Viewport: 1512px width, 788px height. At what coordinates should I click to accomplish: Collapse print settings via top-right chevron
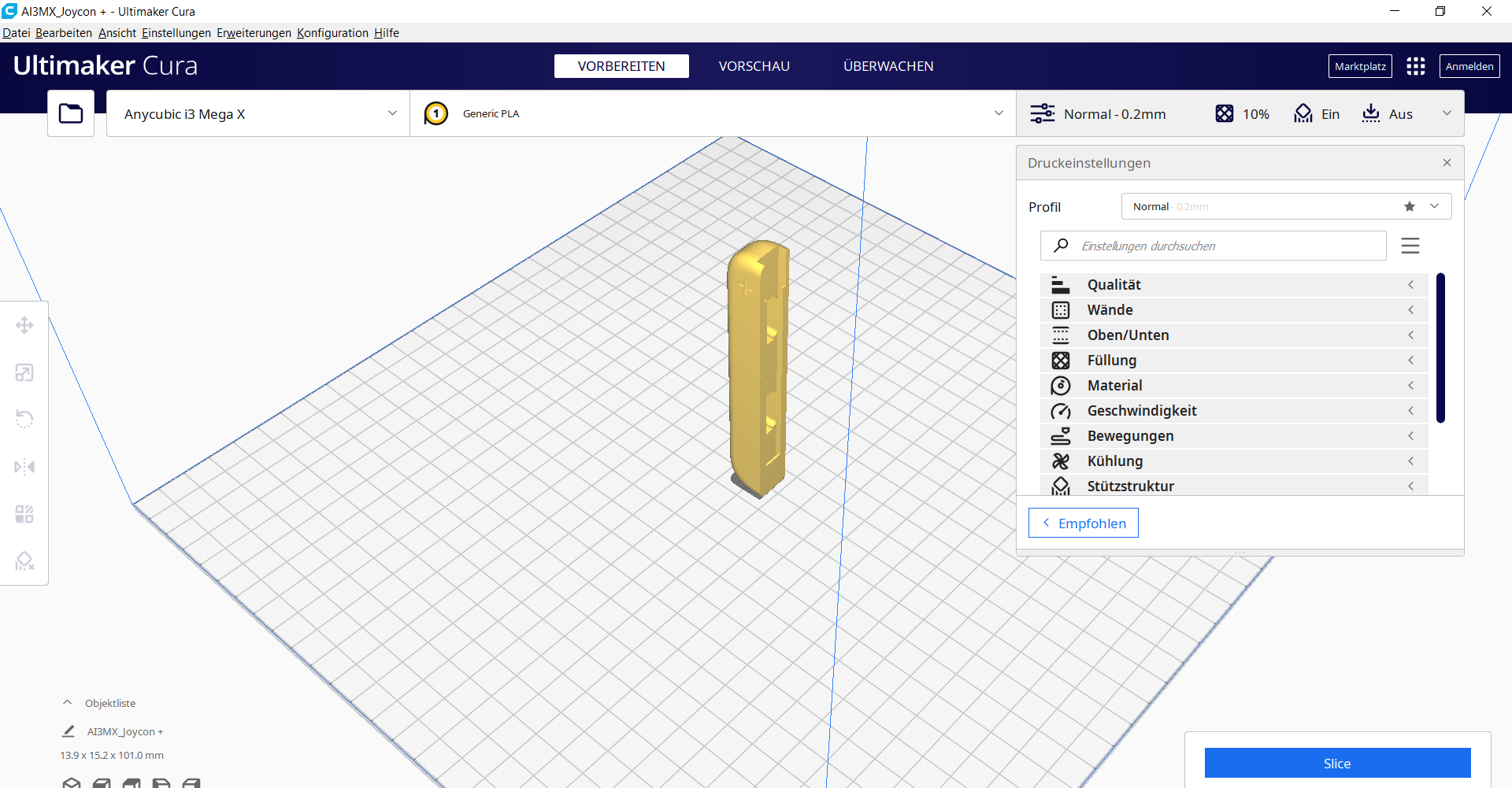[1447, 113]
